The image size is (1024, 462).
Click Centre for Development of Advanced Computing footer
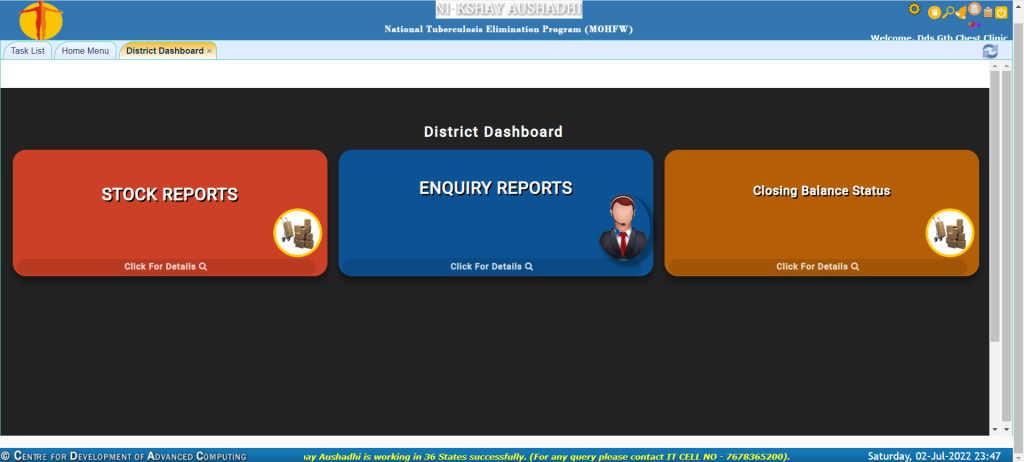pyautogui.click(x=124, y=455)
